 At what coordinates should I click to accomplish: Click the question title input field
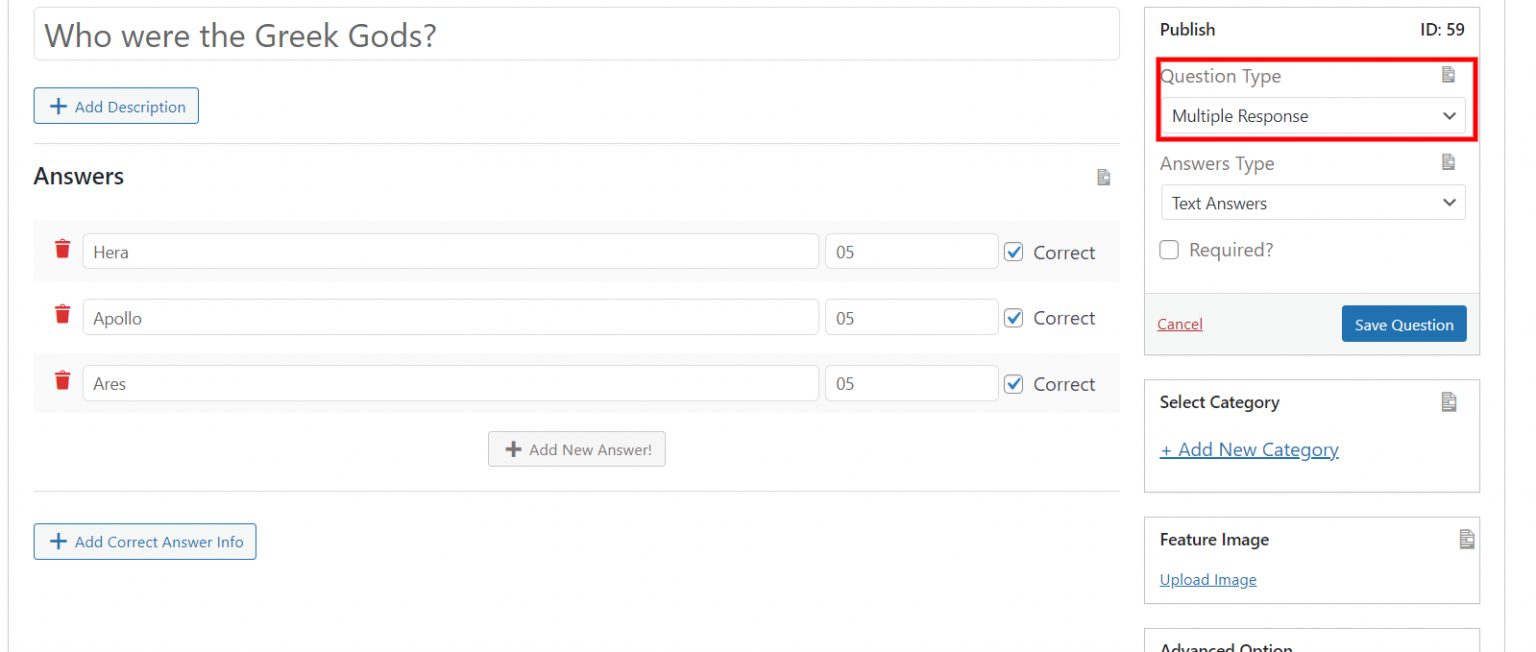[576, 35]
